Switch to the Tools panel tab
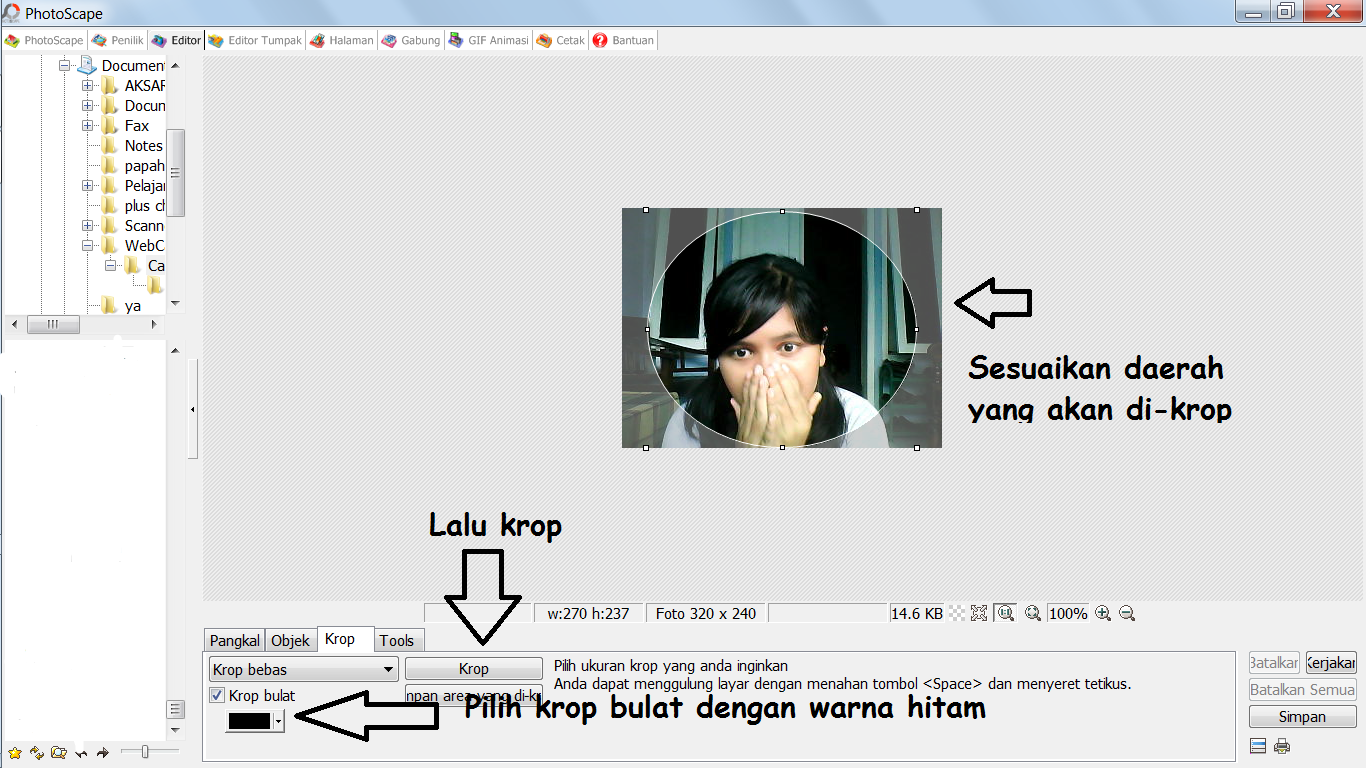 coord(397,641)
